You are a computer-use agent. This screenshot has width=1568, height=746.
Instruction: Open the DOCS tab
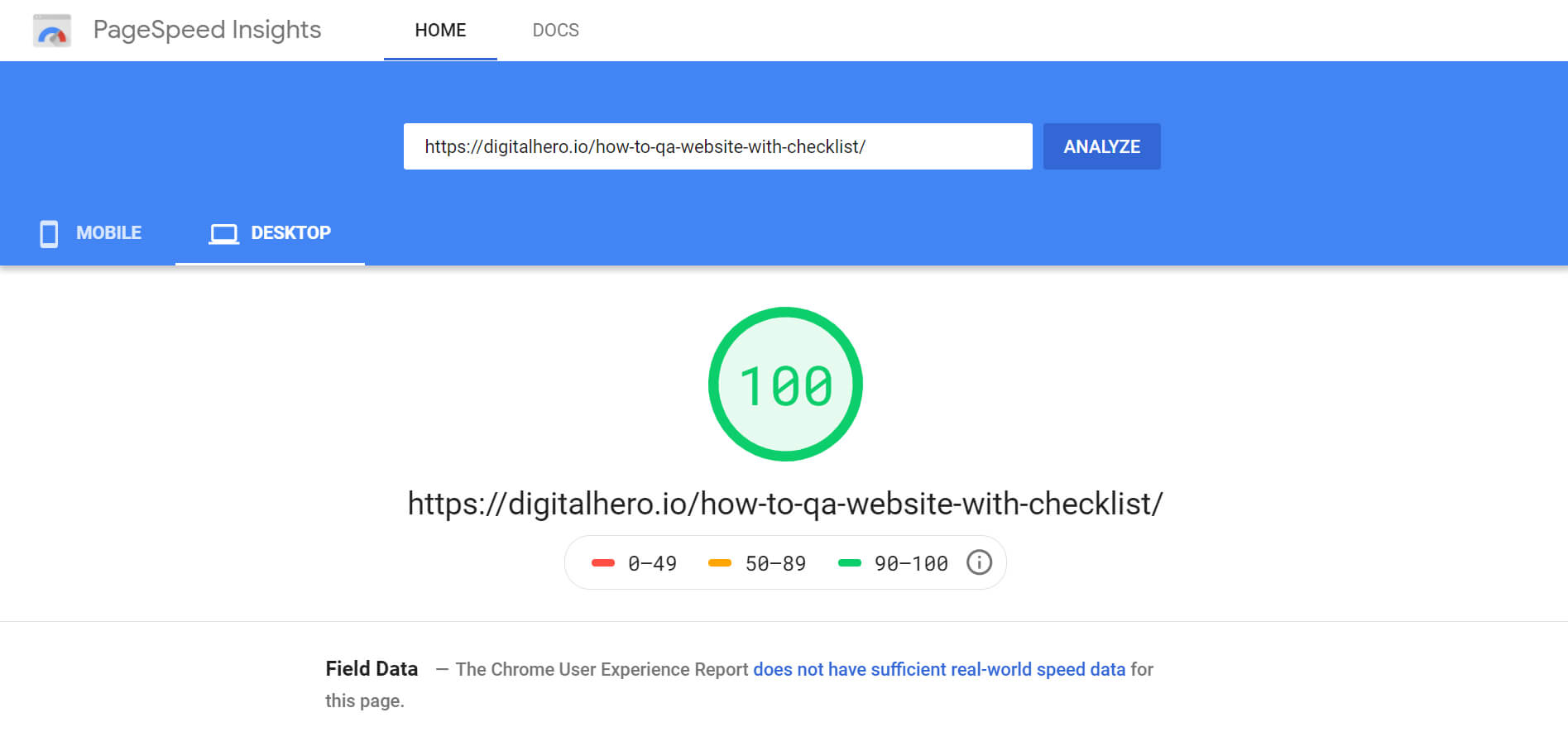(x=555, y=30)
